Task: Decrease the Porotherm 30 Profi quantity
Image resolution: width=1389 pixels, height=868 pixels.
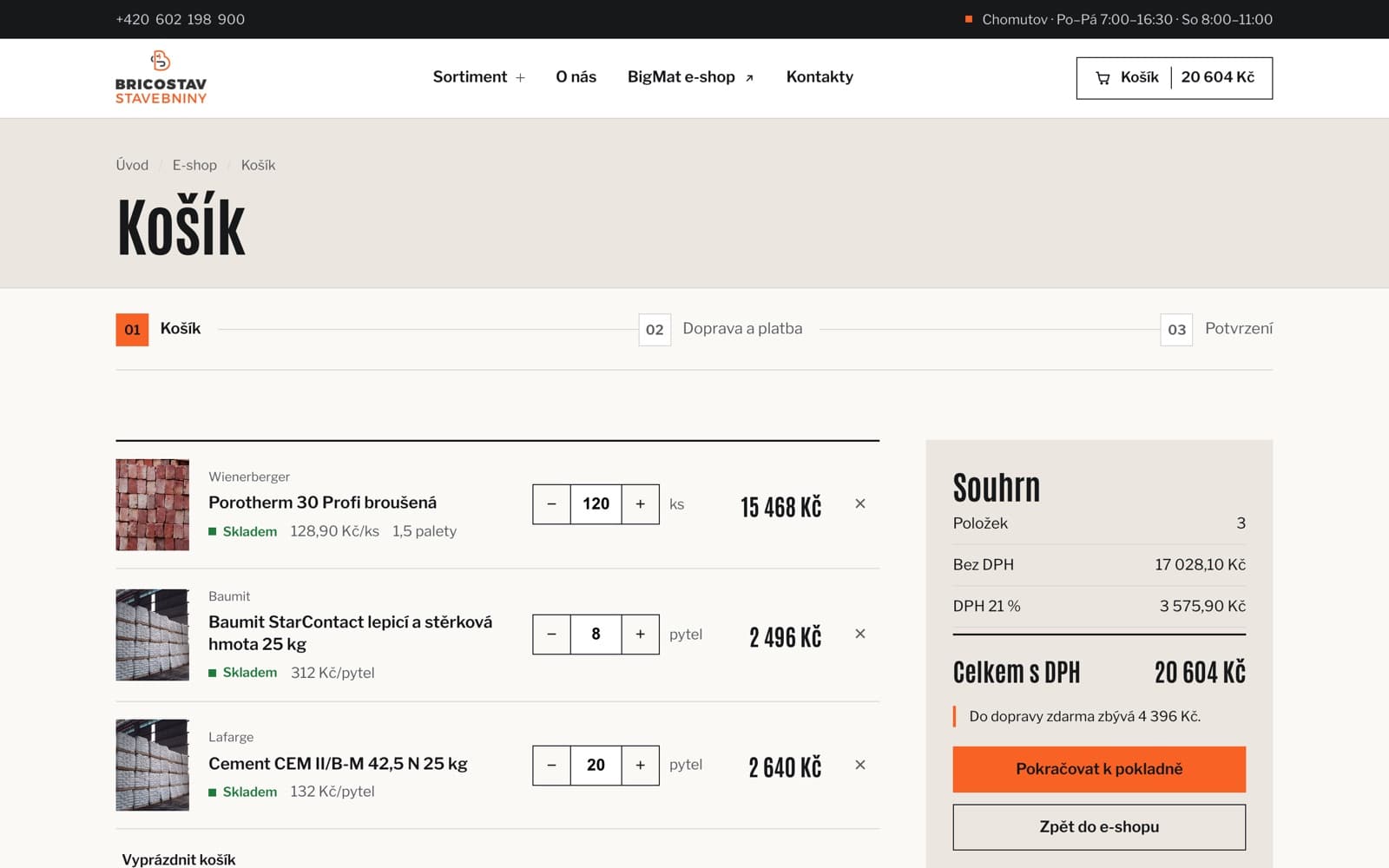Action: click(551, 504)
